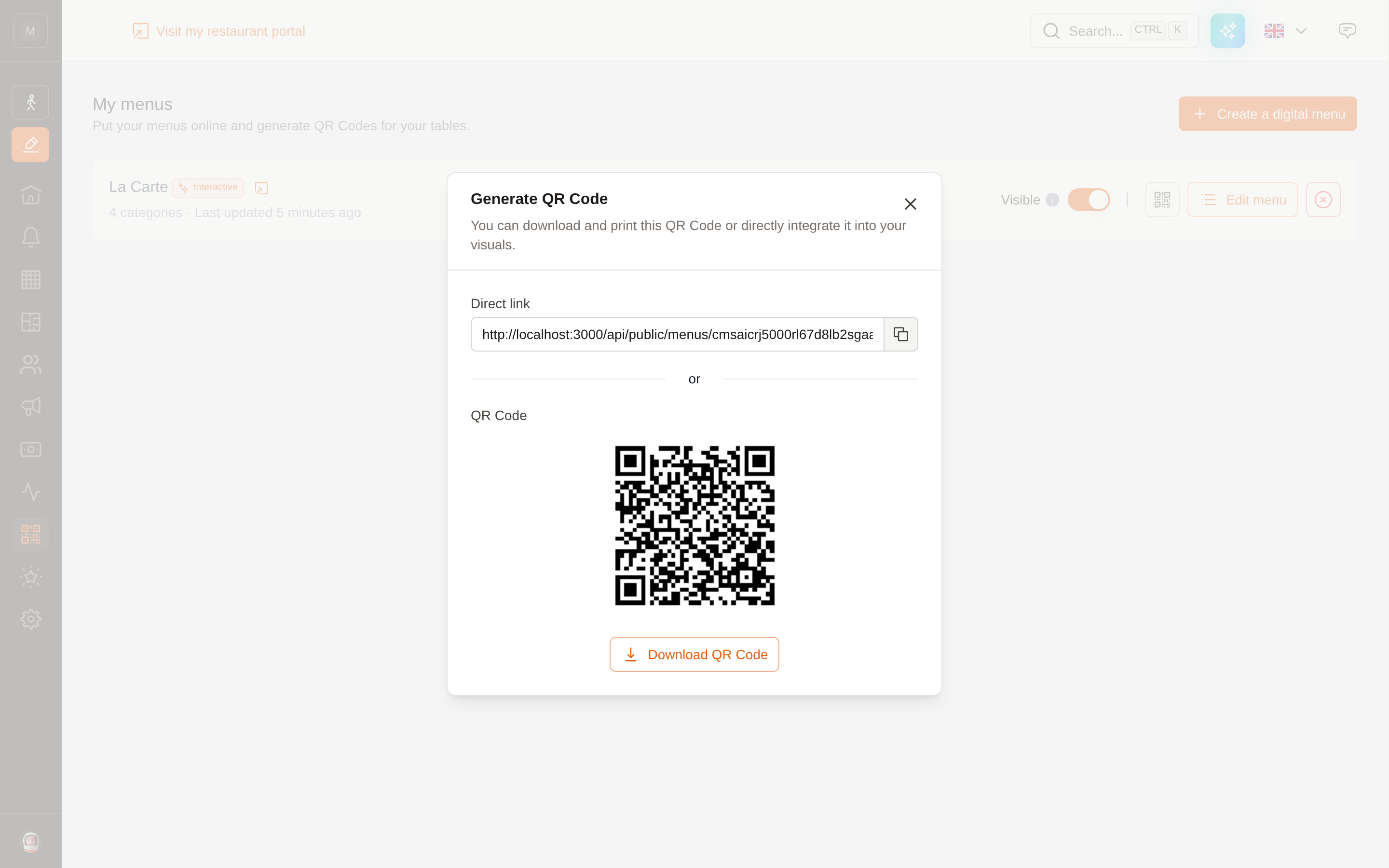Click the Interactive badge on La Carte
The height and width of the screenshot is (868, 1389).
tap(208, 188)
